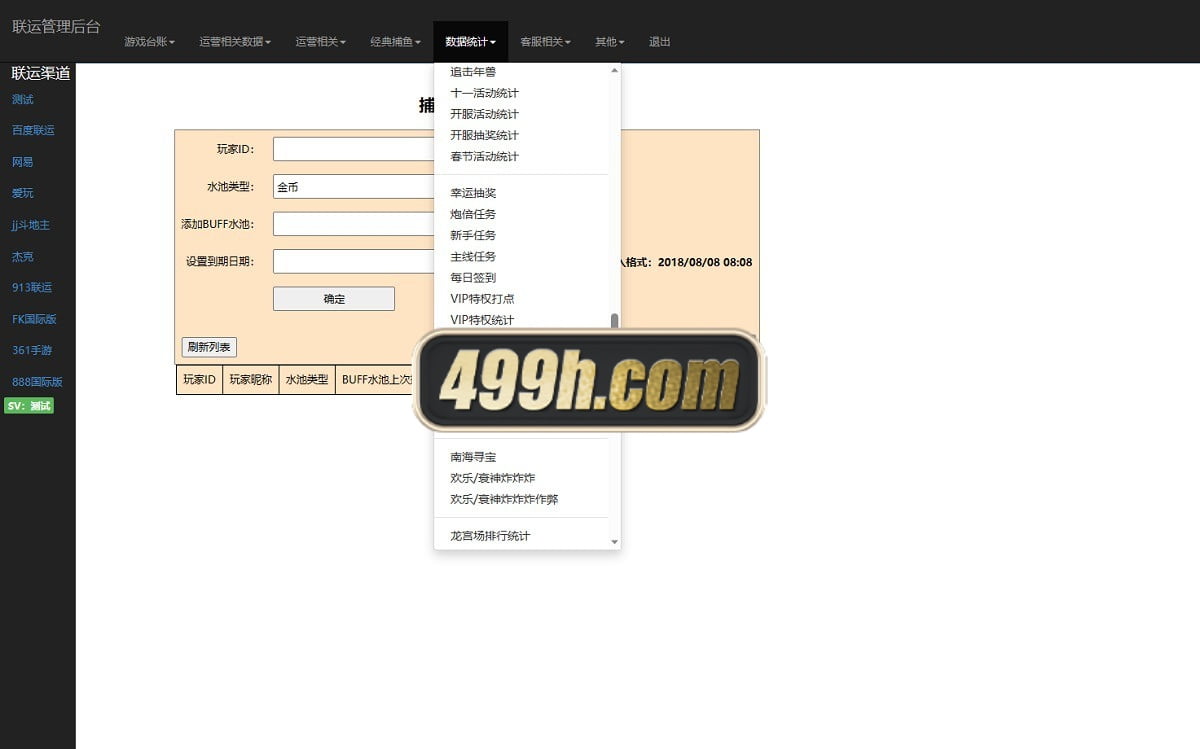
Task: Open the 经典捕鱼 dropdown
Action: click(395, 42)
